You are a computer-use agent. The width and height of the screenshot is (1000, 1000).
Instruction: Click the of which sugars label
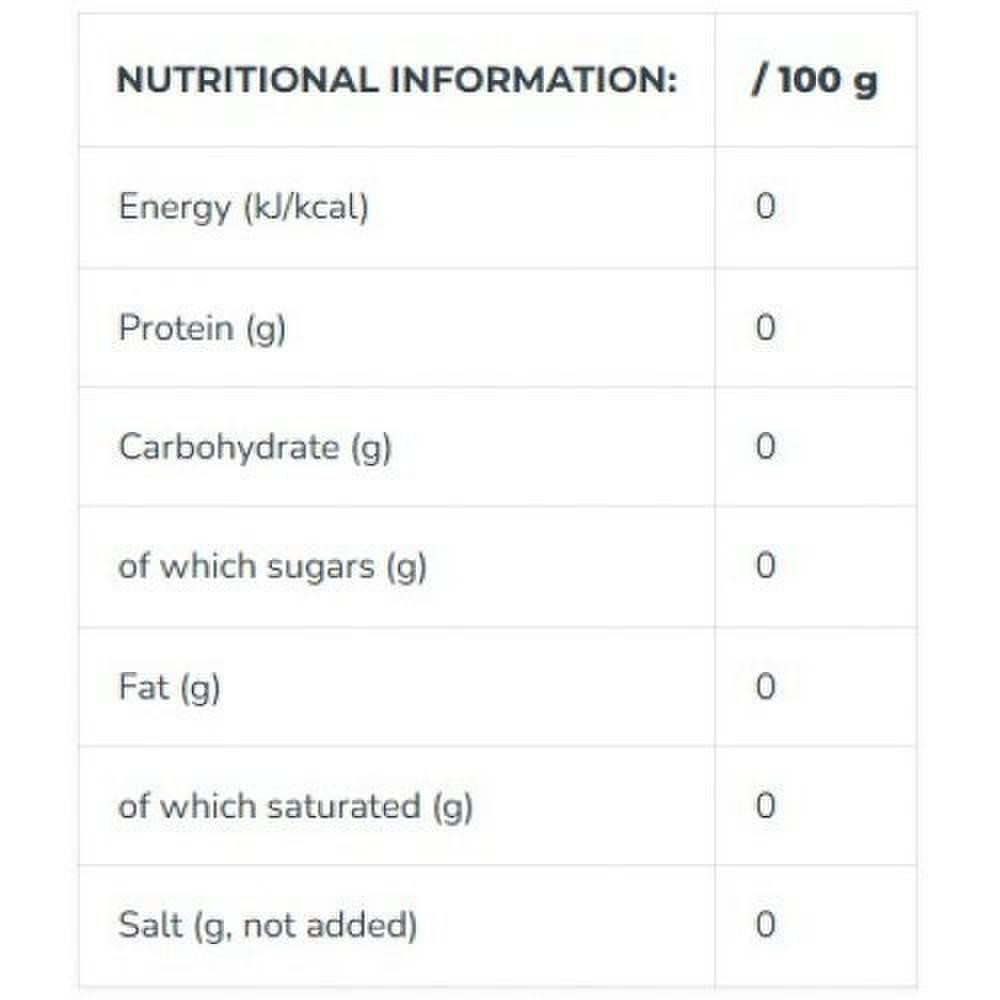272,566
